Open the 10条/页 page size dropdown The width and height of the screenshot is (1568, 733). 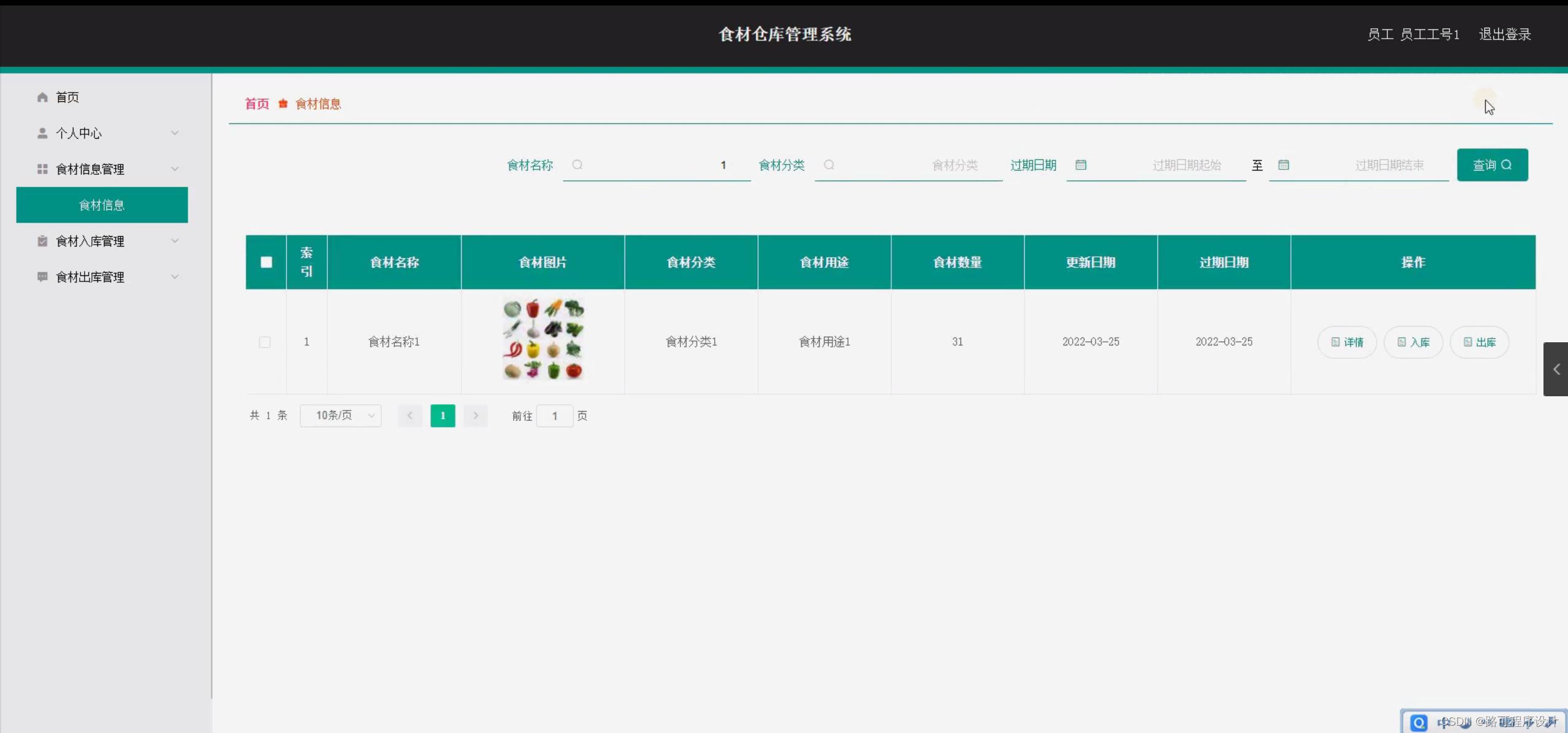[x=341, y=416]
